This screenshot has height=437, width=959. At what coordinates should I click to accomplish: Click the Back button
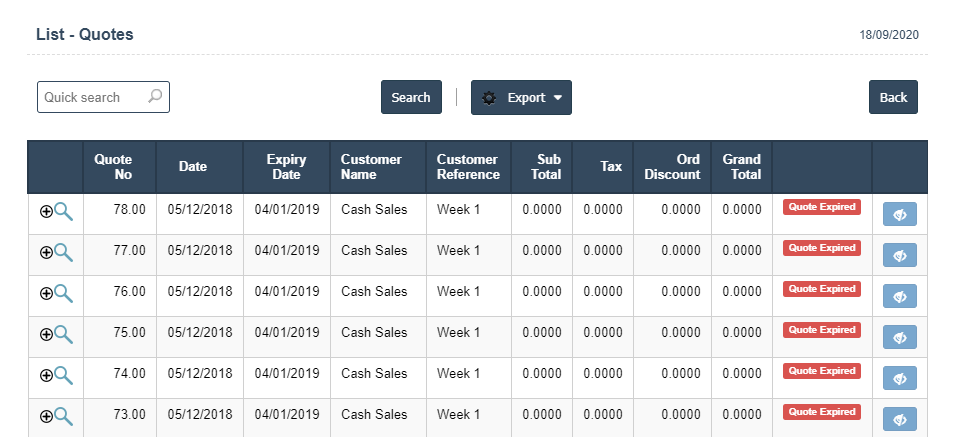(x=893, y=97)
